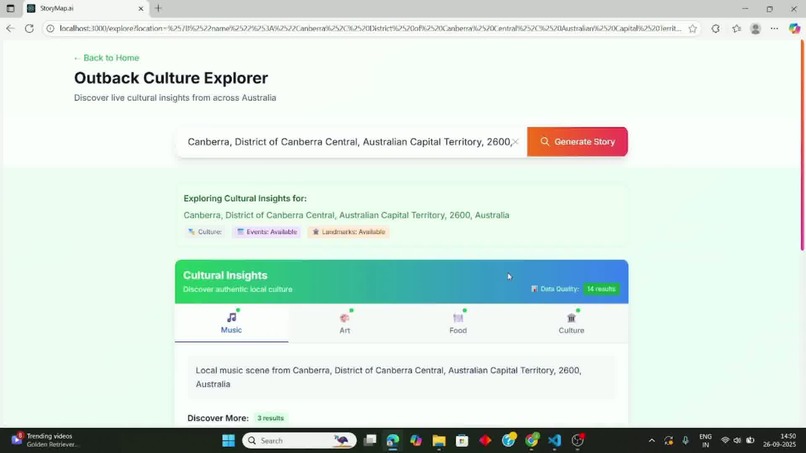This screenshot has height=453, width=806.
Task: Click the Local music scene description text
Action: (x=388, y=377)
